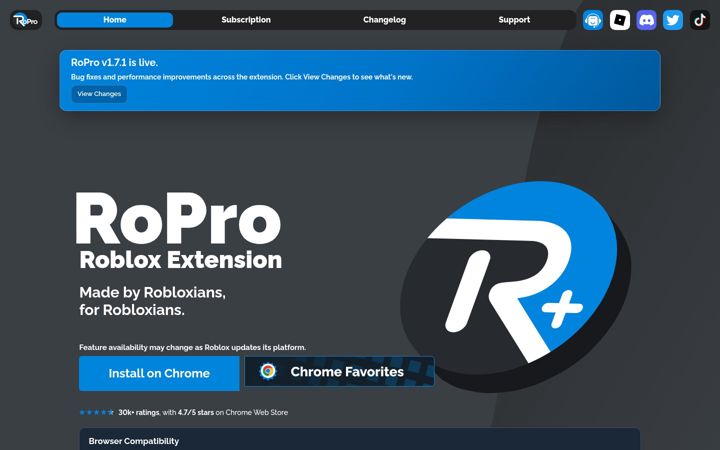Click the View Changes button
Image resolution: width=720 pixels, height=450 pixels.
99,94
